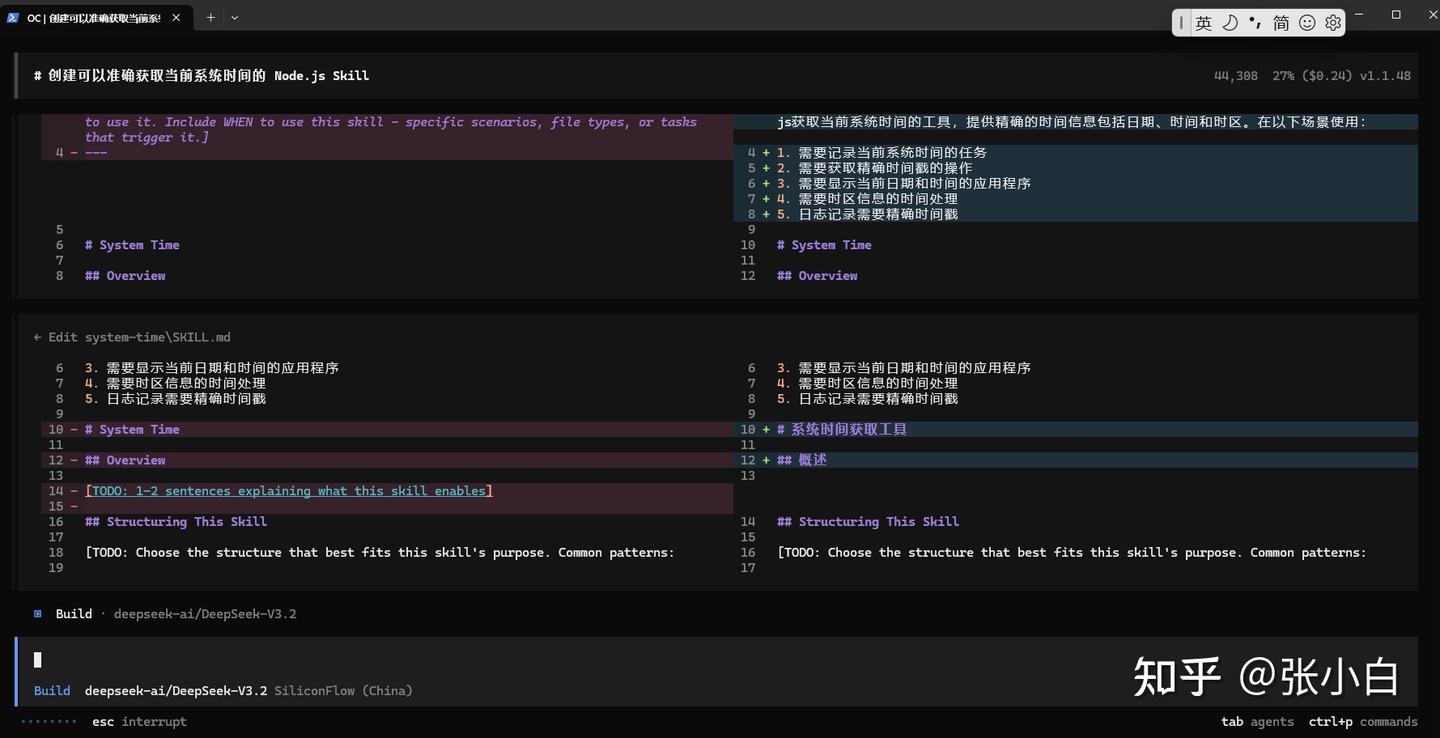Click the 27% ($0.24) context usage

[x=1312, y=76]
